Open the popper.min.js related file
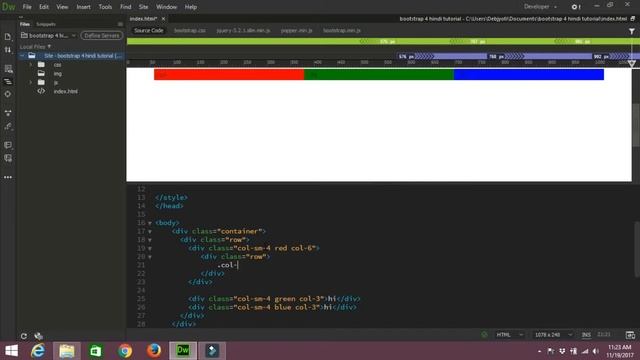This screenshot has width=640, height=360. (296, 31)
